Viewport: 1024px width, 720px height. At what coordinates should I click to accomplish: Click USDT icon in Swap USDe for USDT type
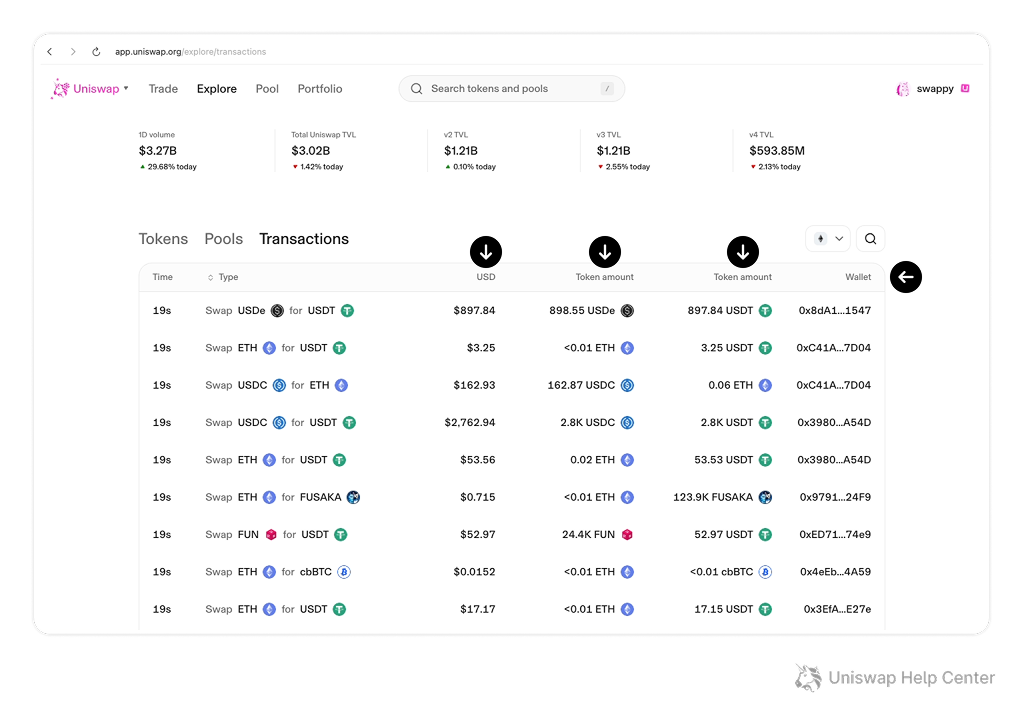[347, 310]
